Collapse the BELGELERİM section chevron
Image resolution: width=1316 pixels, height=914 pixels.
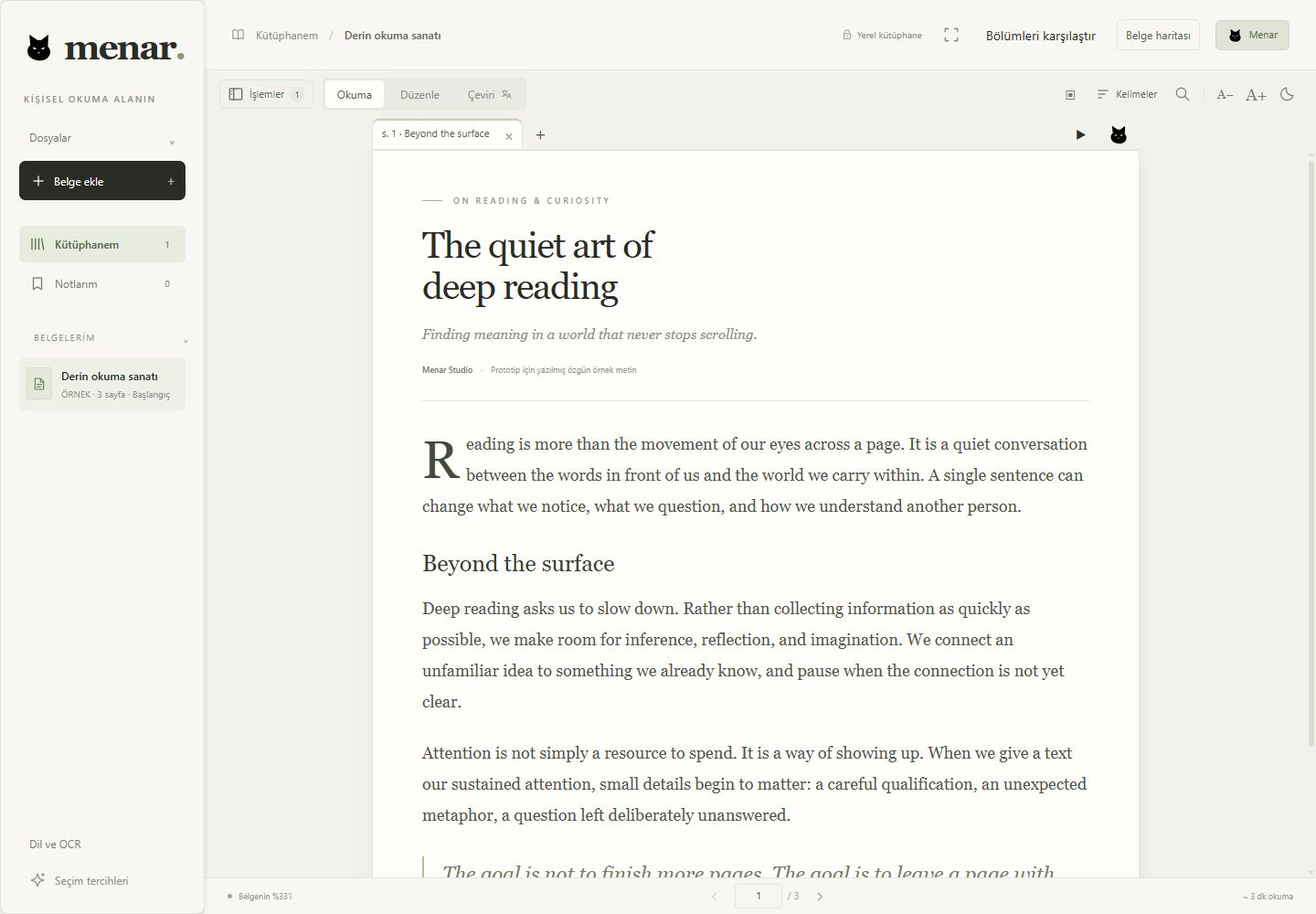click(x=186, y=341)
